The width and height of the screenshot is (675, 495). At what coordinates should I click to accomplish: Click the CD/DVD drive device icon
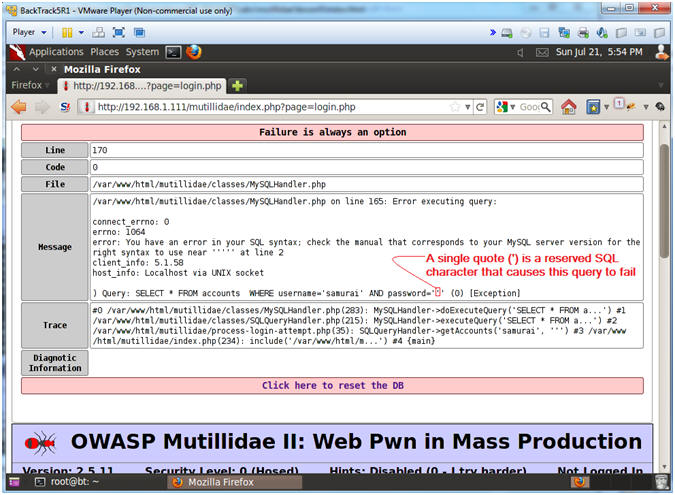click(x=526, y=33)
